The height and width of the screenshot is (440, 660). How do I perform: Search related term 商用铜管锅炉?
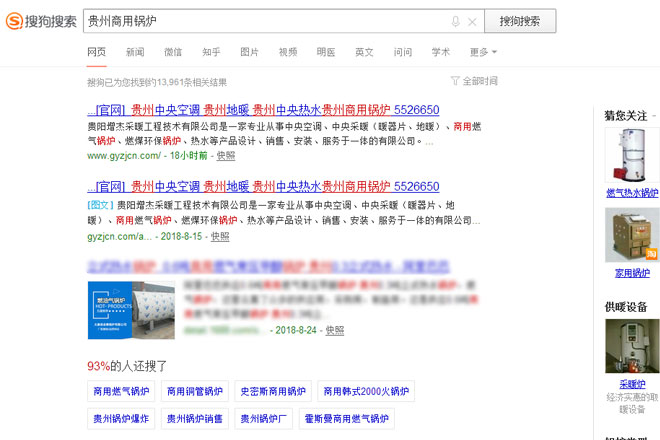point(195,391)
